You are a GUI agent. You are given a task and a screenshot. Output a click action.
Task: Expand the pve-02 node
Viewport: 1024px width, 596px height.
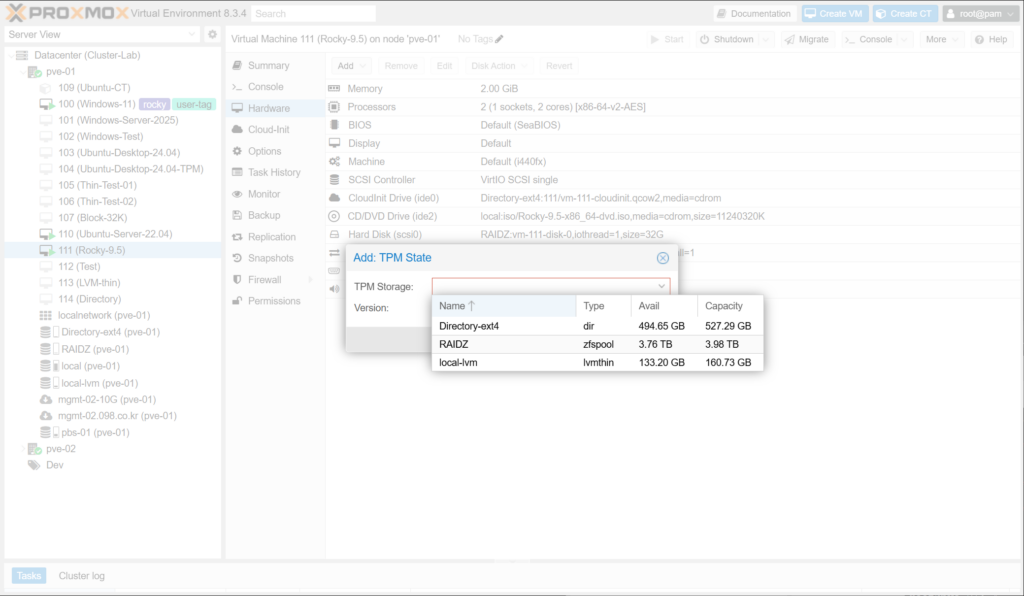tap(23, 449)
